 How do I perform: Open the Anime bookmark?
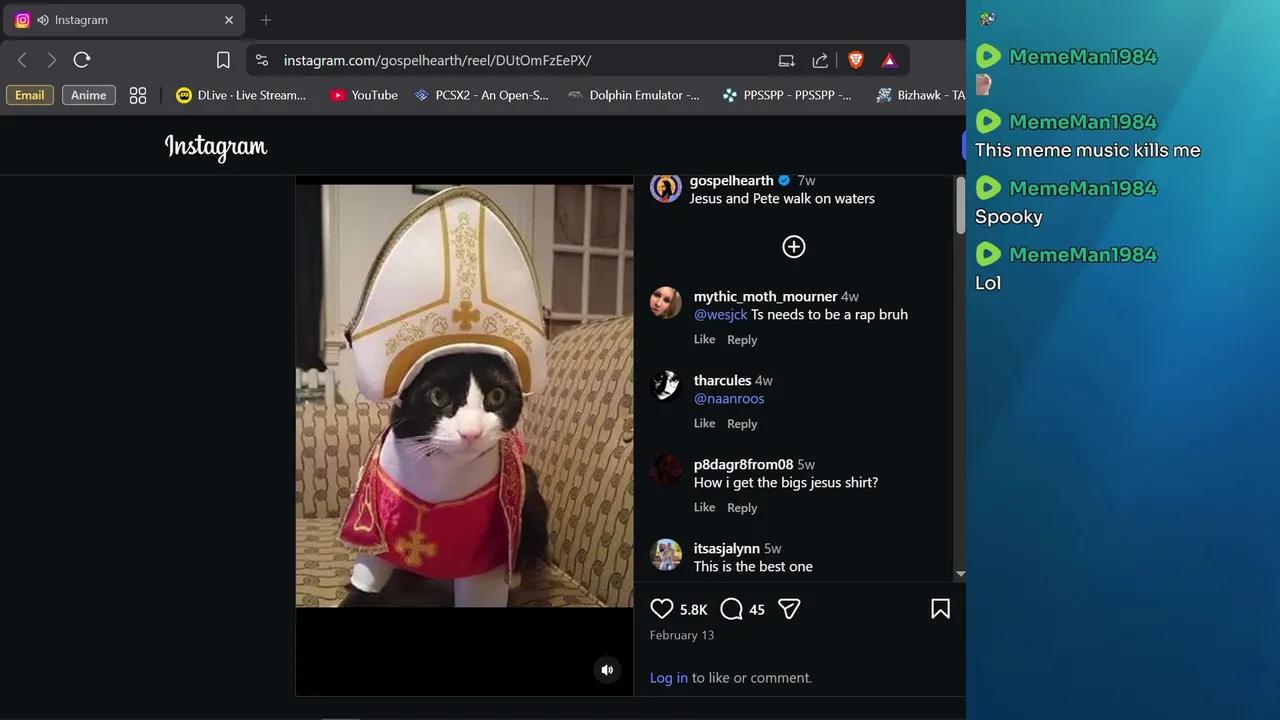click(x=88, y=95)
